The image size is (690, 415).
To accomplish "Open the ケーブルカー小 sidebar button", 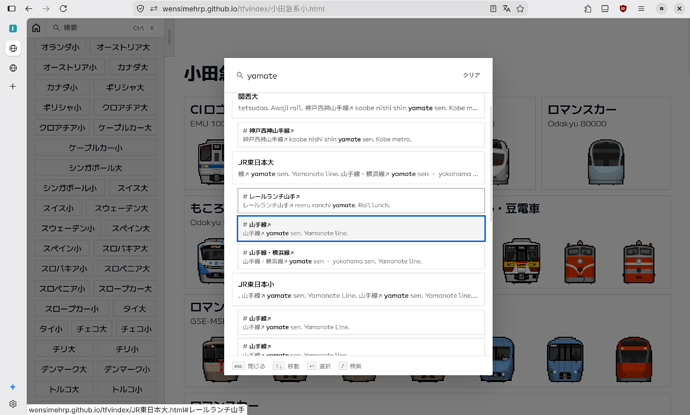I will point(95,148).
